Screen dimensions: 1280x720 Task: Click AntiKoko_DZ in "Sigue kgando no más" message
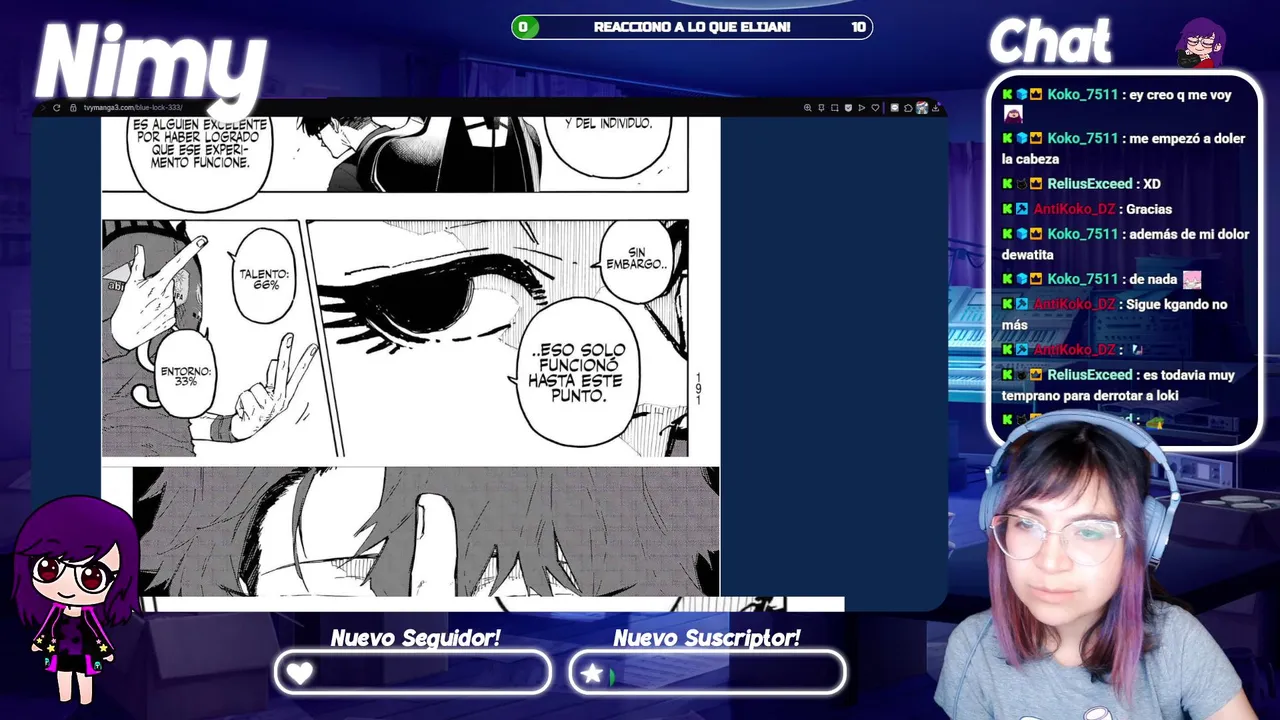point(1074,304)
